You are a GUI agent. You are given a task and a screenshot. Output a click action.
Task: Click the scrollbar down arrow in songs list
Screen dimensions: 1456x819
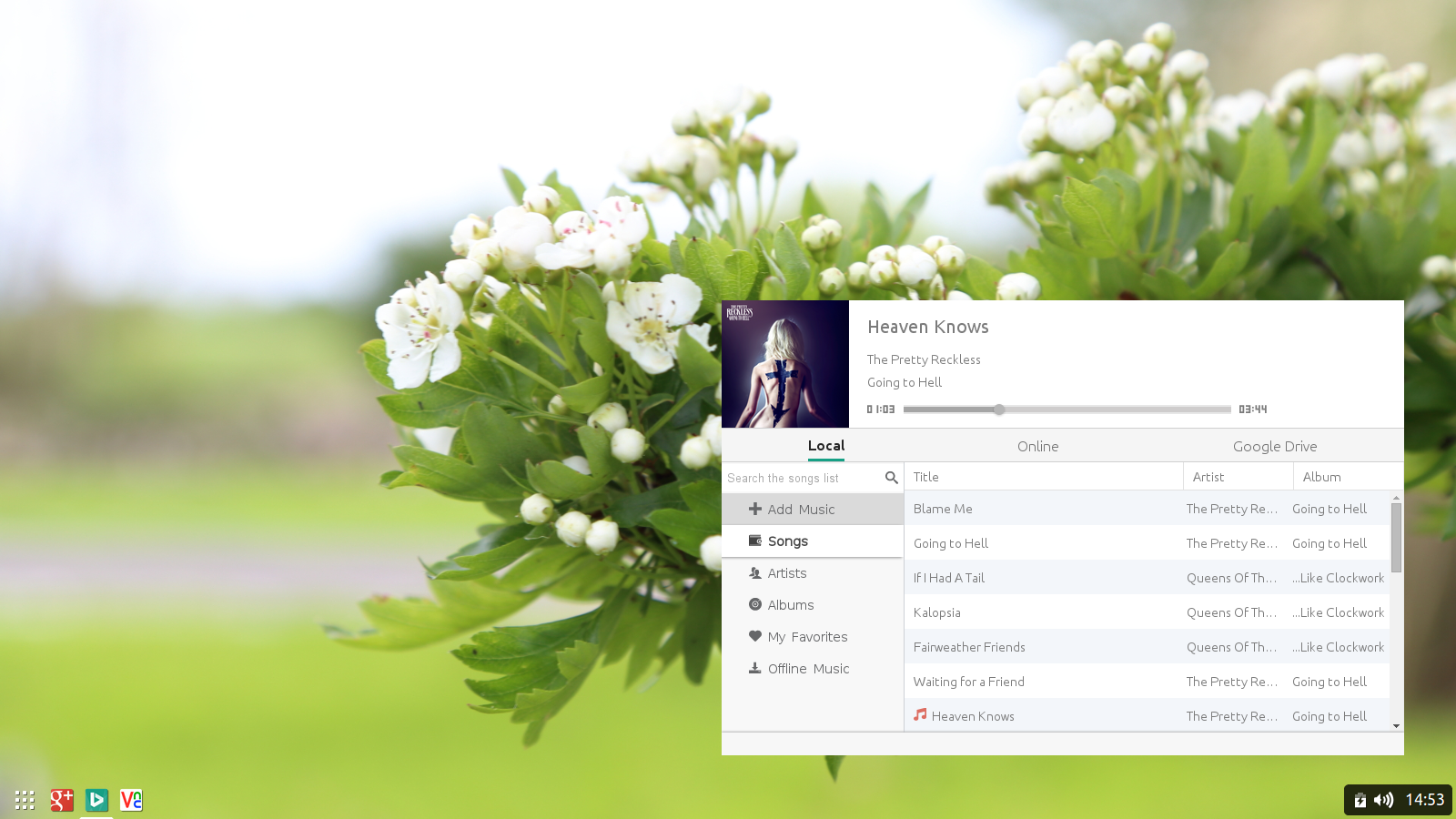1396,726
